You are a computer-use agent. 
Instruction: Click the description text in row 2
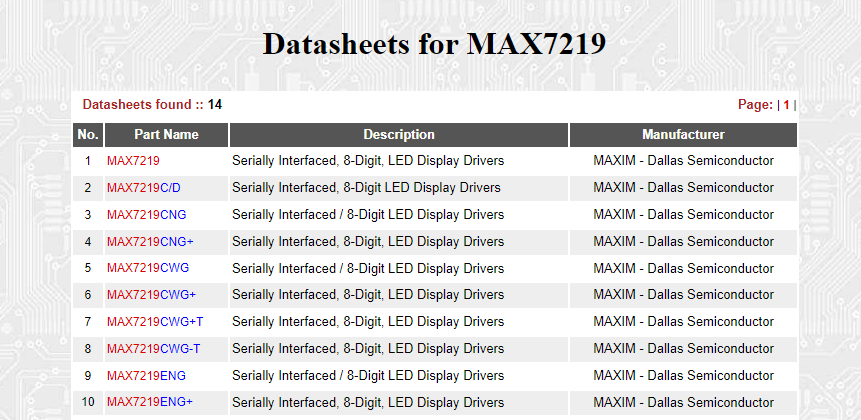(366, 188)
